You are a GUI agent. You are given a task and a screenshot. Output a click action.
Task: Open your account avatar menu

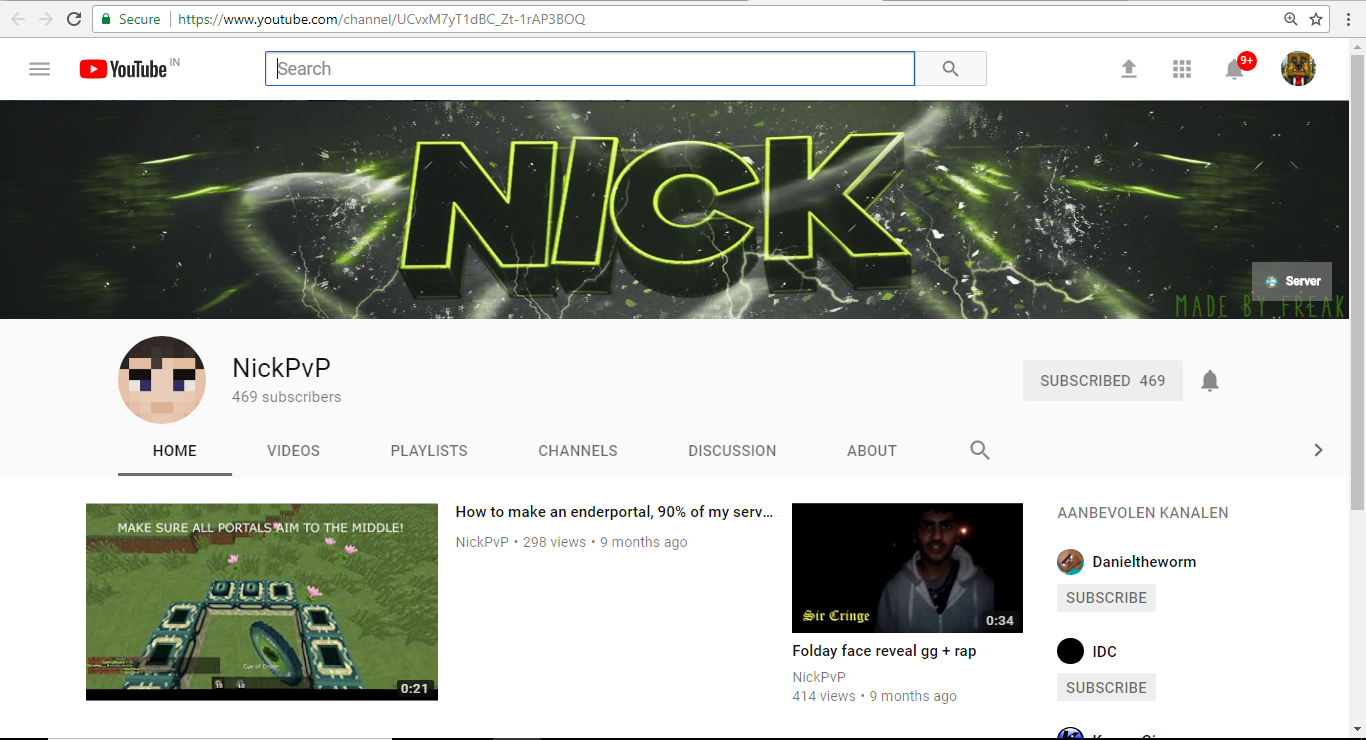(1298, 69)
